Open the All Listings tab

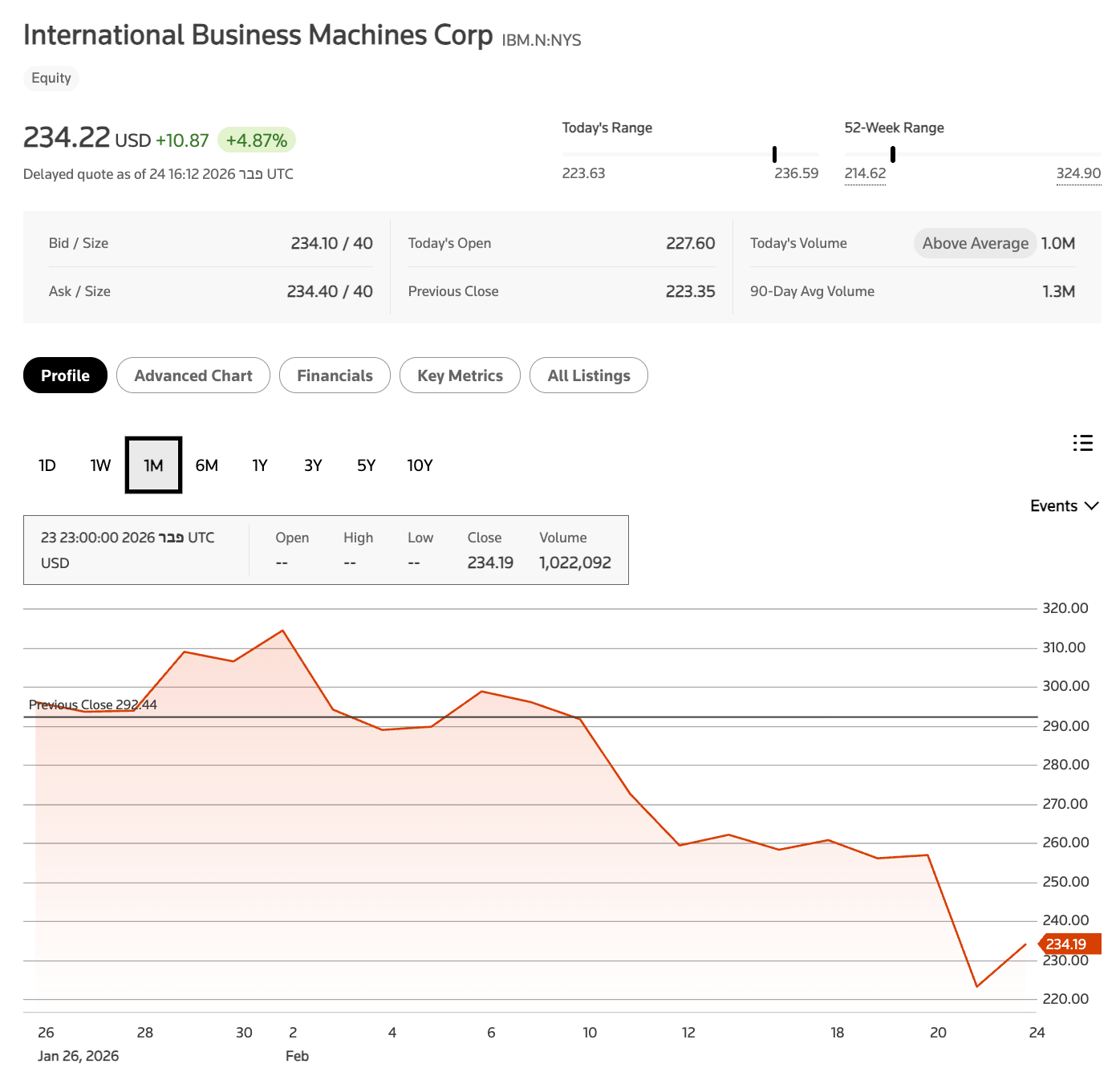[x=588, y=376]
